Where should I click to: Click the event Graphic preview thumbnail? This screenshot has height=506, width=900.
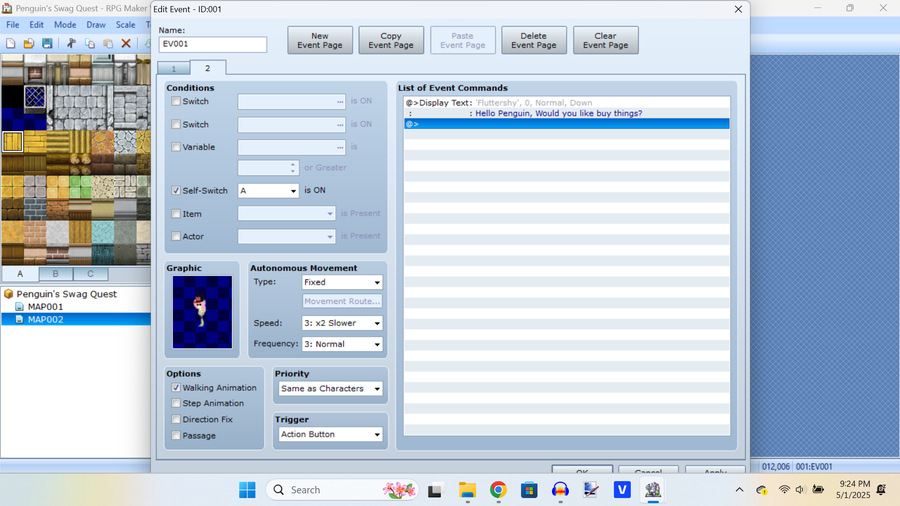point(202,312)
